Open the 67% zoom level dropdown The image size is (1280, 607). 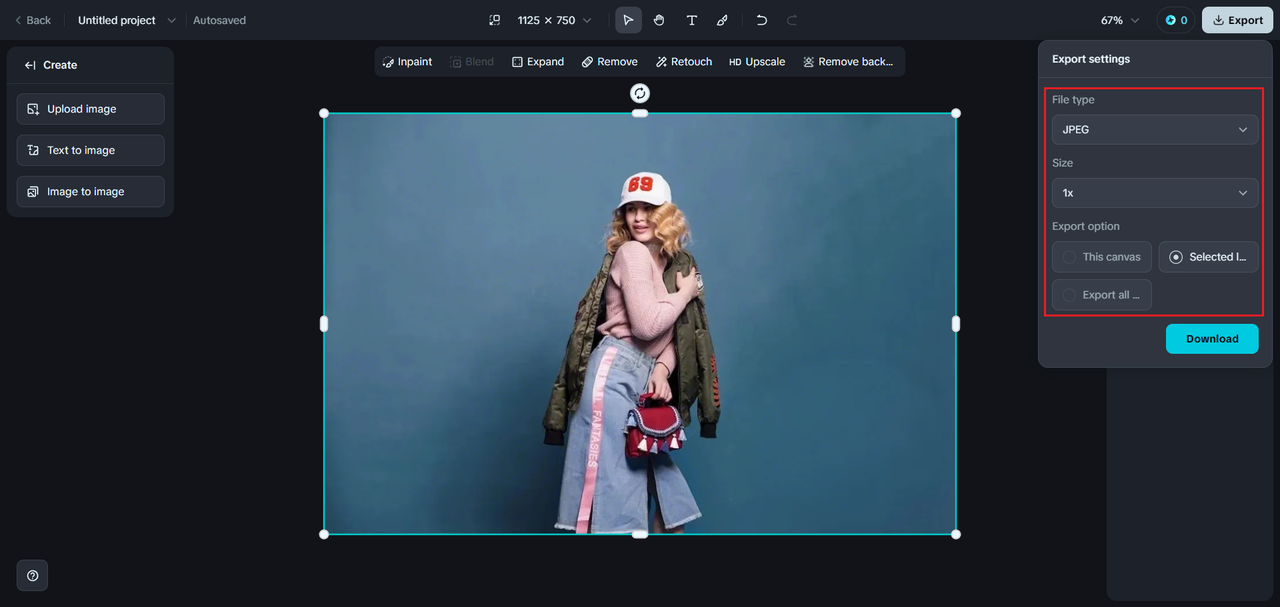click(x=1120, y=20)
